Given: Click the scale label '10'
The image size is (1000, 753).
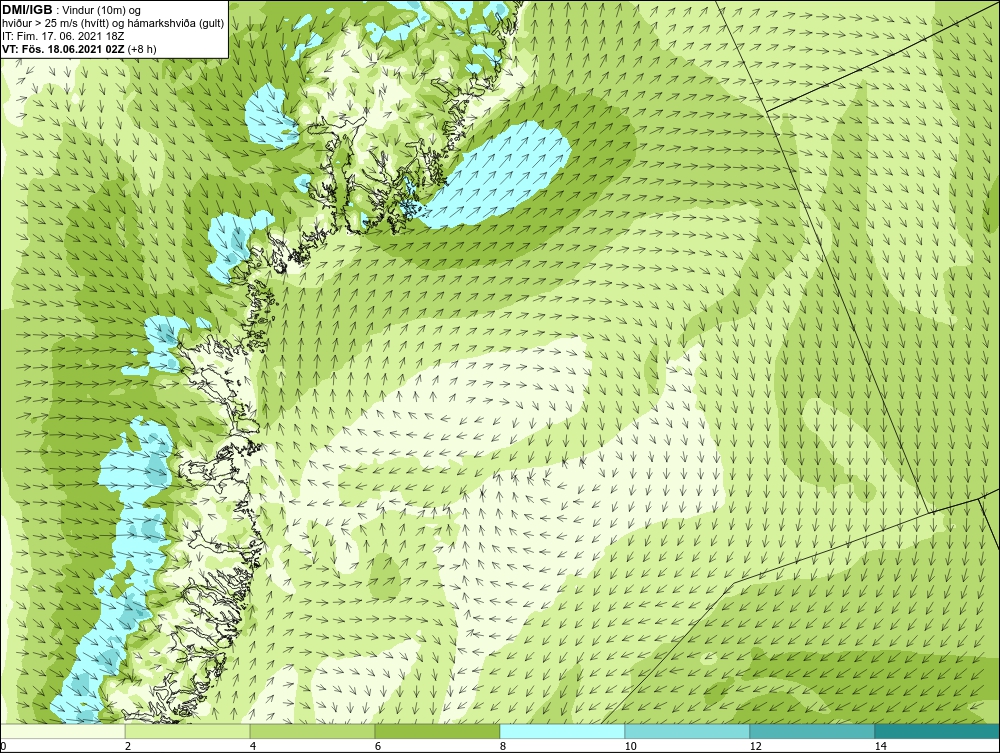Looking at the screenshot, I should 631,747.
